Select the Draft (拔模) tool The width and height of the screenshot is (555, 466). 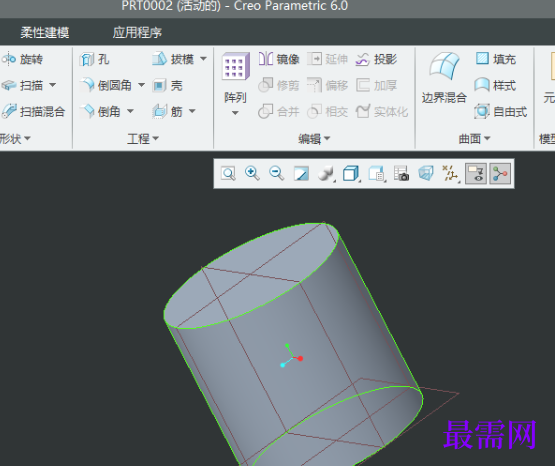(x=173, y=59)
